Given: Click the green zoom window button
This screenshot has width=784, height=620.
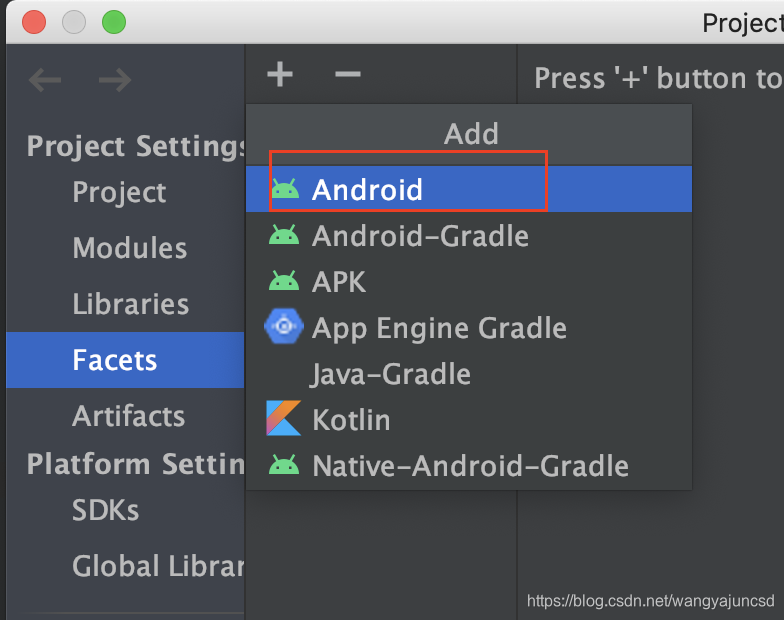Looking at the screenshot, I should click(114, 22).
